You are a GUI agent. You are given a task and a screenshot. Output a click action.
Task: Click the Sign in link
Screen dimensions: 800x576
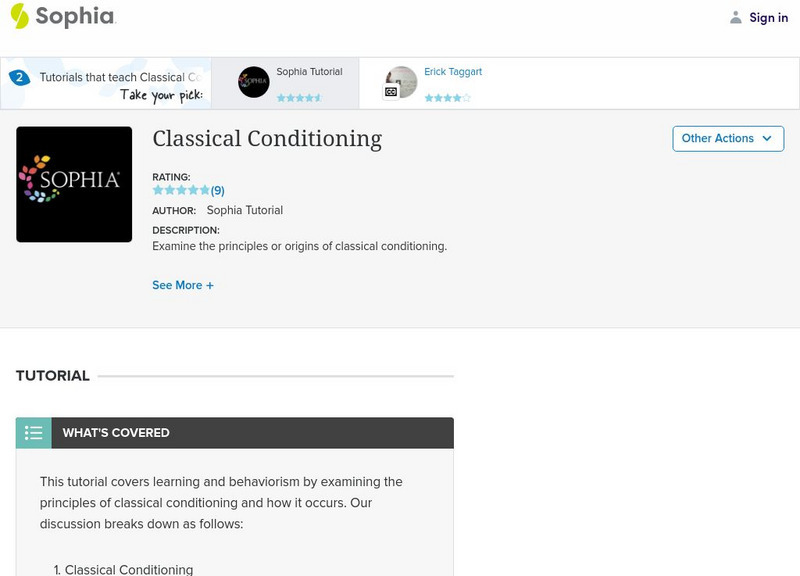(767, 17)
